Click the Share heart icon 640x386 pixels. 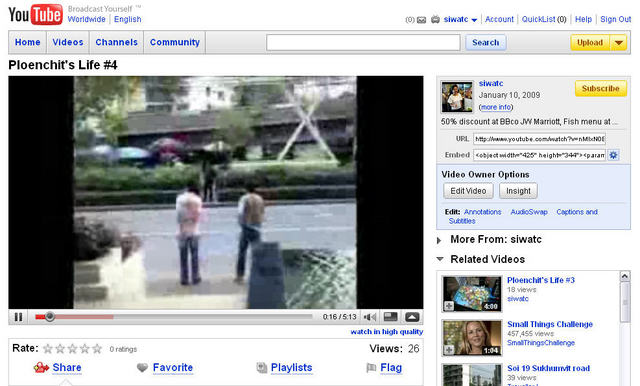click(x=41, y=368)
